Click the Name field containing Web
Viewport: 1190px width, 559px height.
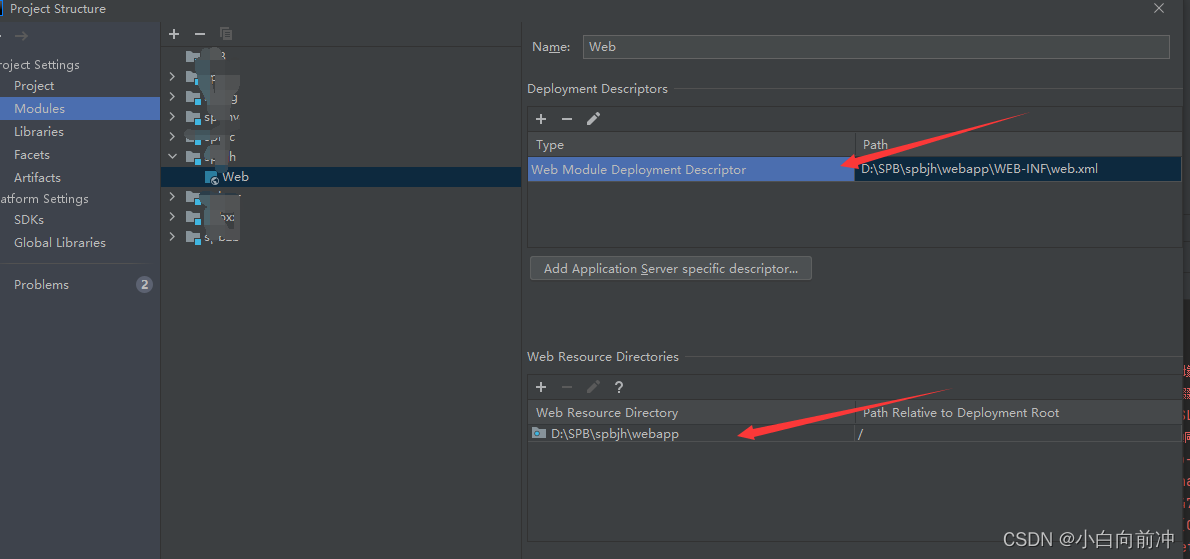tap(875, 47)
